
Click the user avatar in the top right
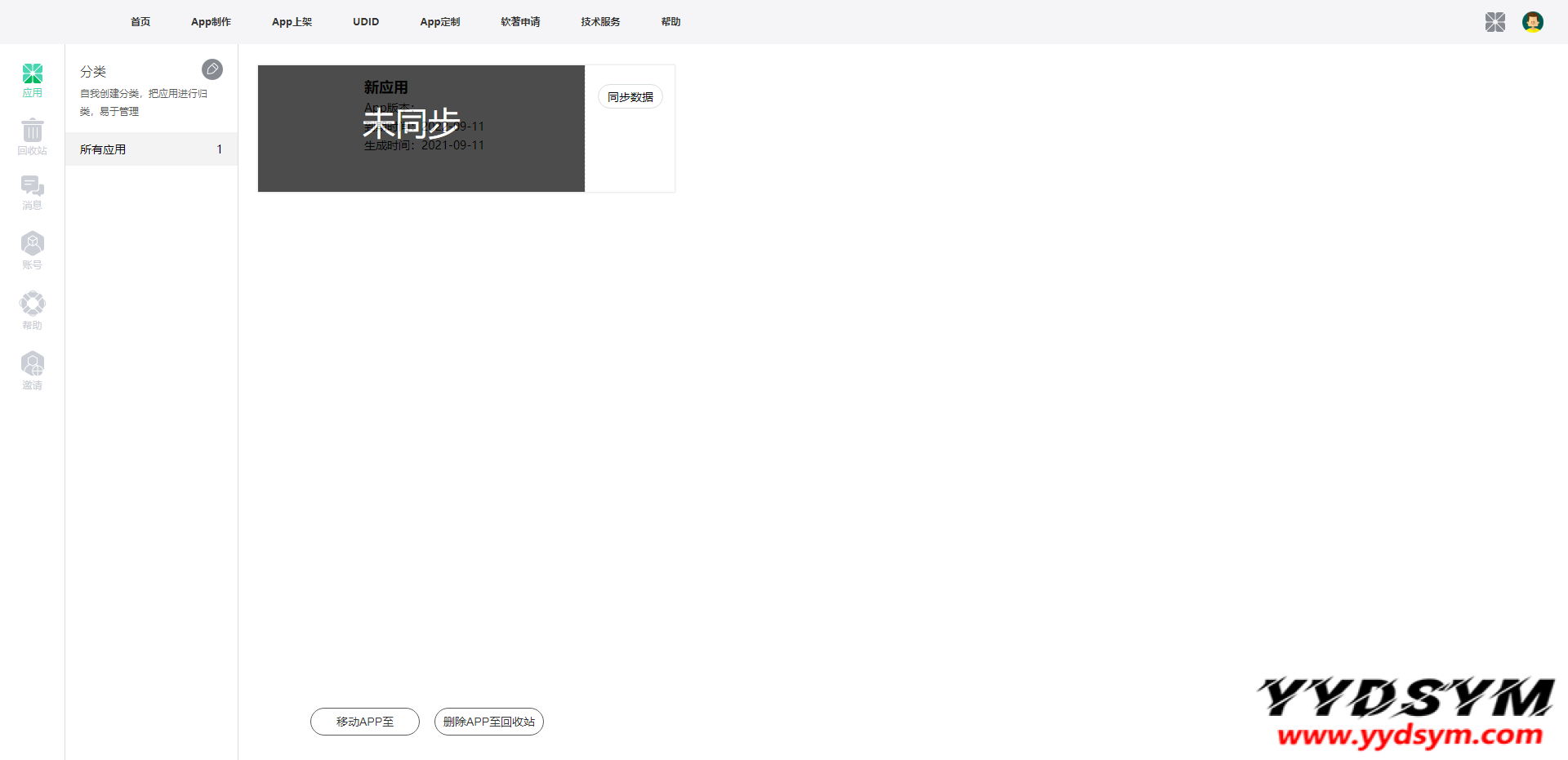1532,22
